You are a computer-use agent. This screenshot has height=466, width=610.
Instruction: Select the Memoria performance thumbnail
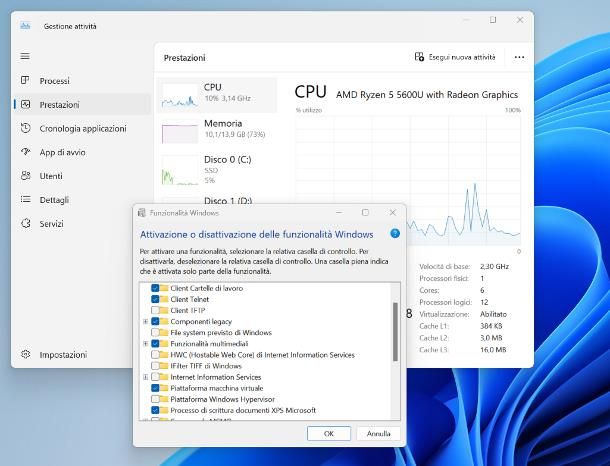point(180,131)
